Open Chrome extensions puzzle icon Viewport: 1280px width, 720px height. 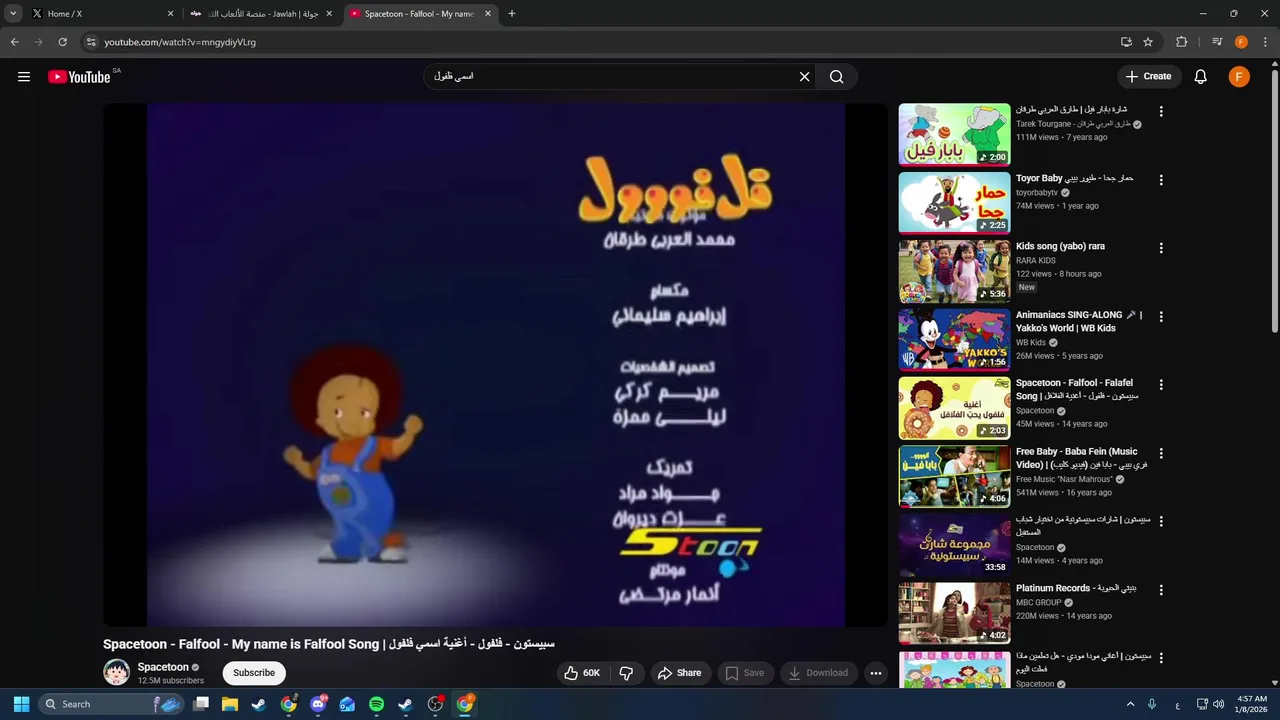point(1181,42)
